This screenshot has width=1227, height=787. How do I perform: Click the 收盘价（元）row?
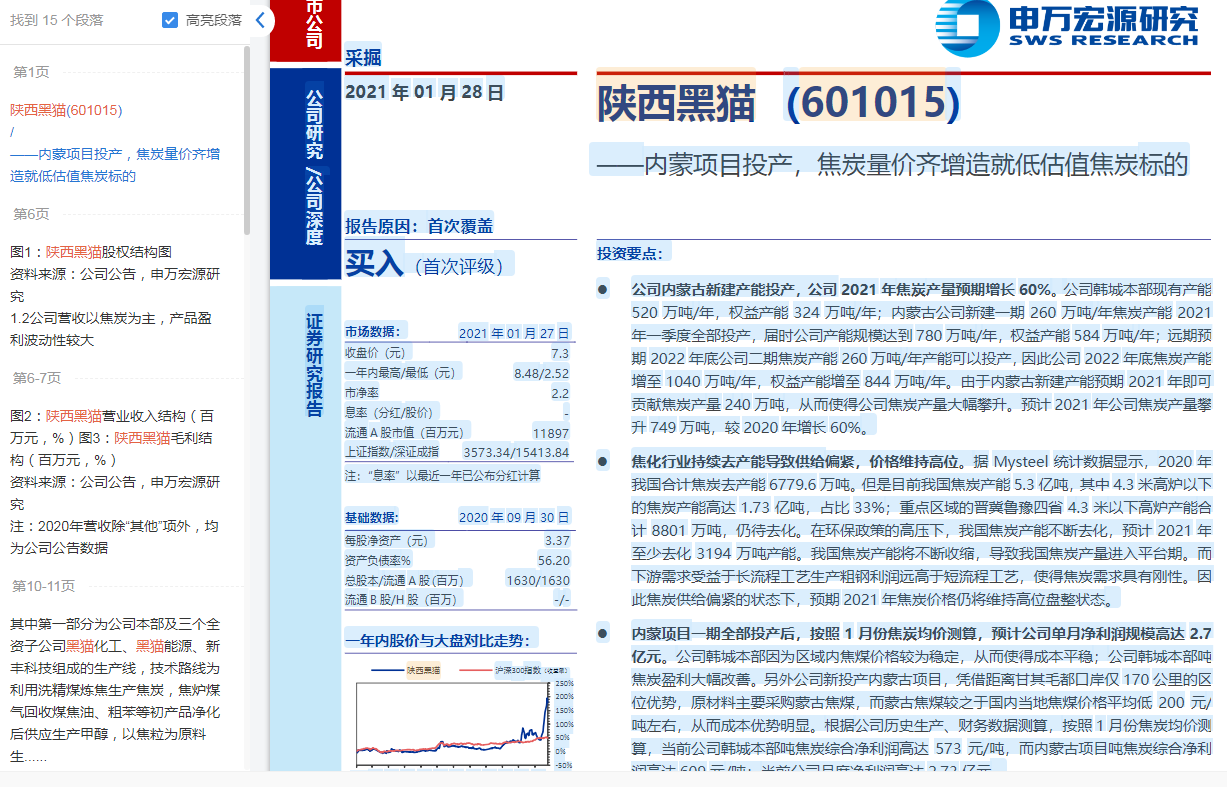(457, 353)
